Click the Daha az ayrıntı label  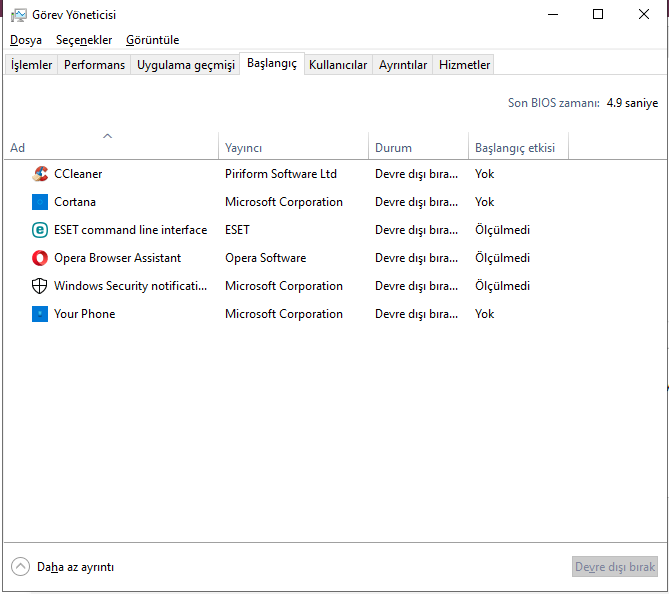point(76,567)
